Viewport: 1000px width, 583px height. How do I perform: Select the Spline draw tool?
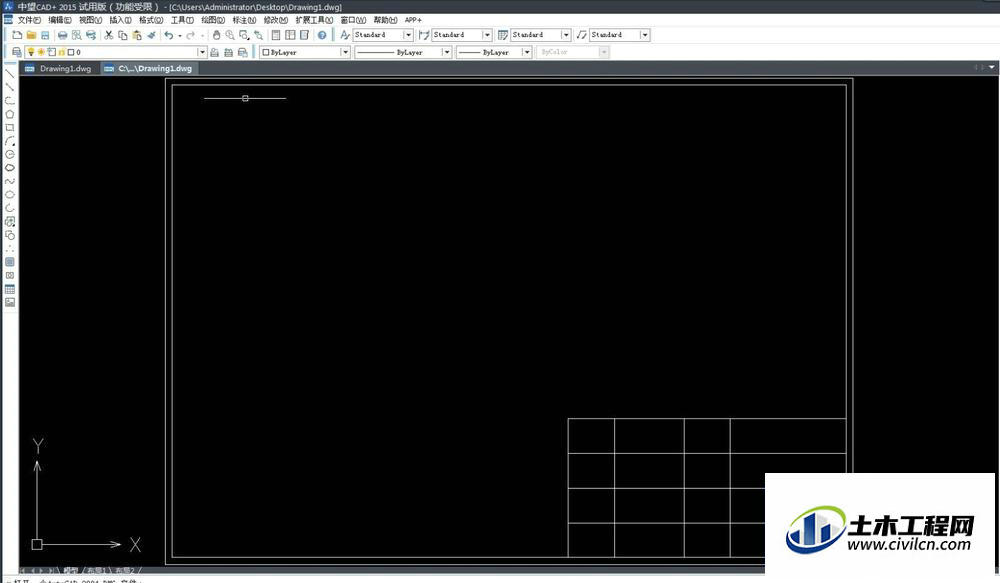[10, 181]
